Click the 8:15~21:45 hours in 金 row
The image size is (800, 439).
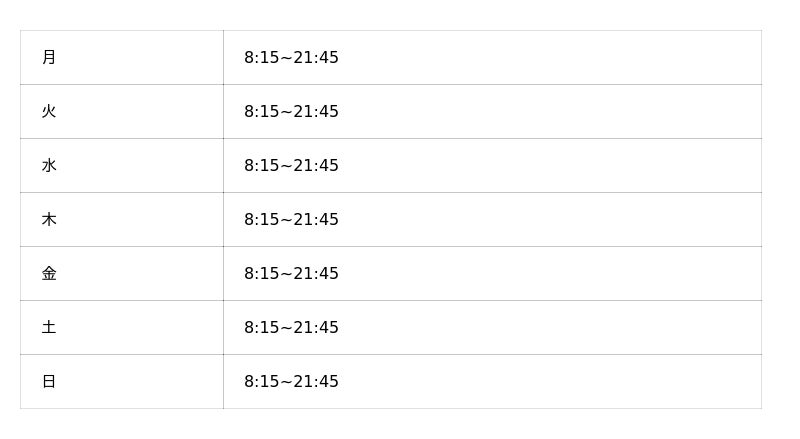(291, 274)
